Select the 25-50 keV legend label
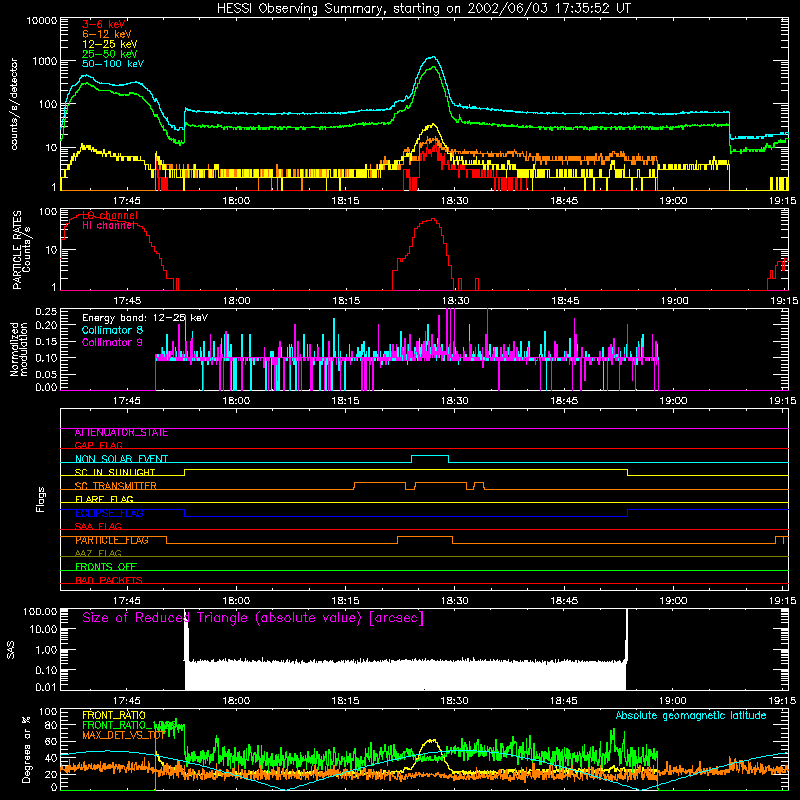The width and height of the screenshot is (800, 800). (110, 54)
